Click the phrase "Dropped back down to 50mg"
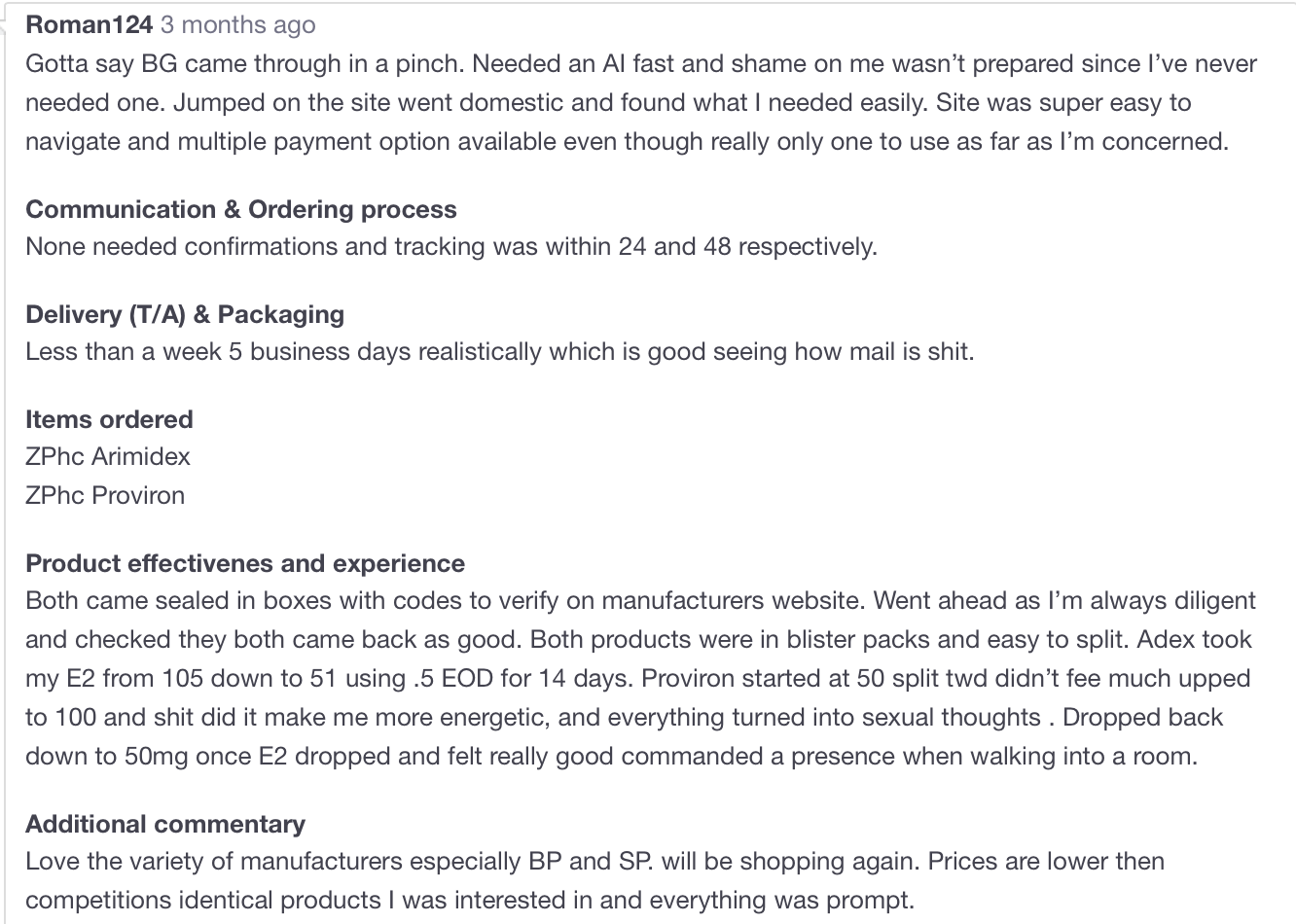The height and width of the screenshot is (924, 1296). tap(1143, 717)
